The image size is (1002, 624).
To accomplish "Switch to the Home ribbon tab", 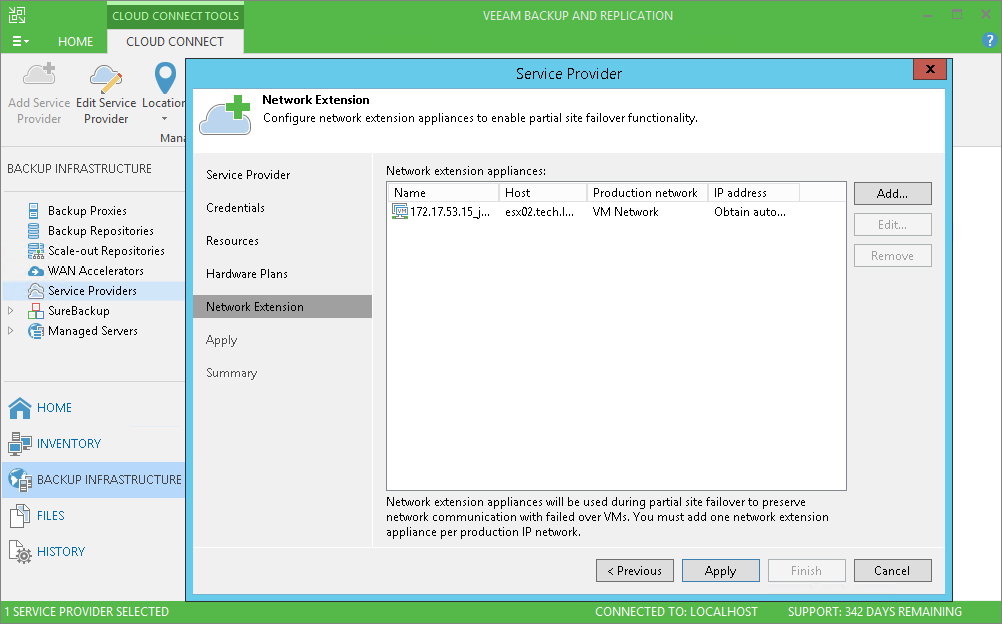I will [x=75, y=41].
